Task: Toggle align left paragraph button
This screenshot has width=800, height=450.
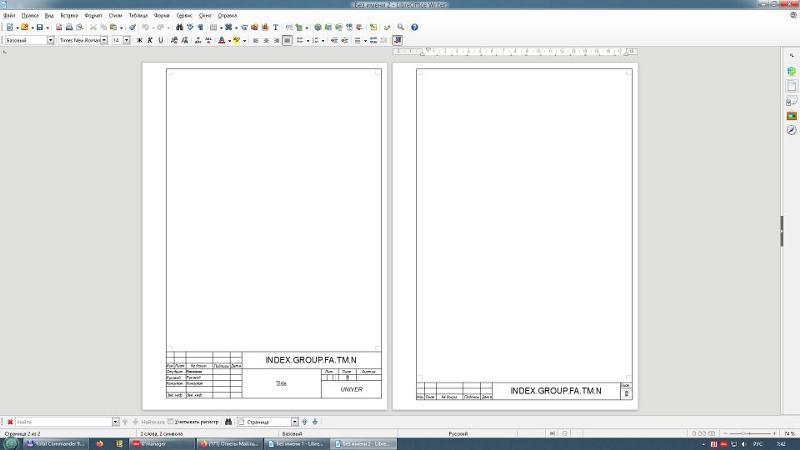Action: (x=256, y=40)
